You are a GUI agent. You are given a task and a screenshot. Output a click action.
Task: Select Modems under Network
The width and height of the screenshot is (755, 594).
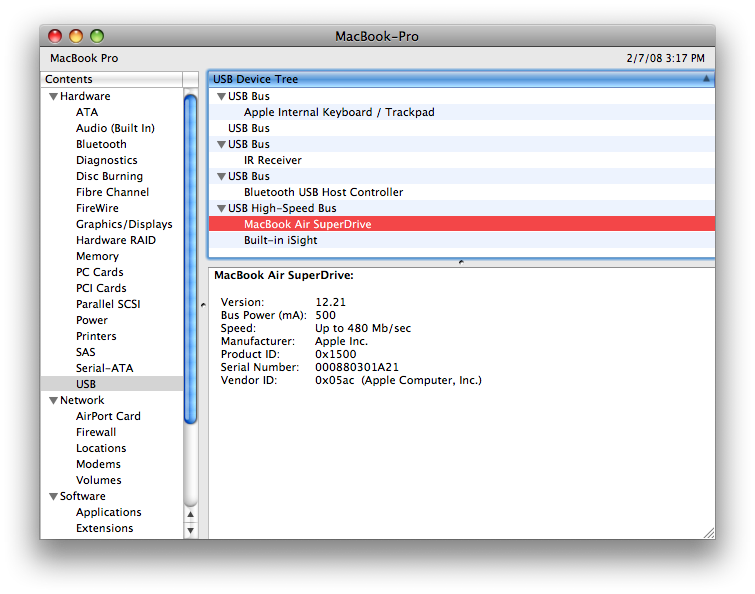98,464
